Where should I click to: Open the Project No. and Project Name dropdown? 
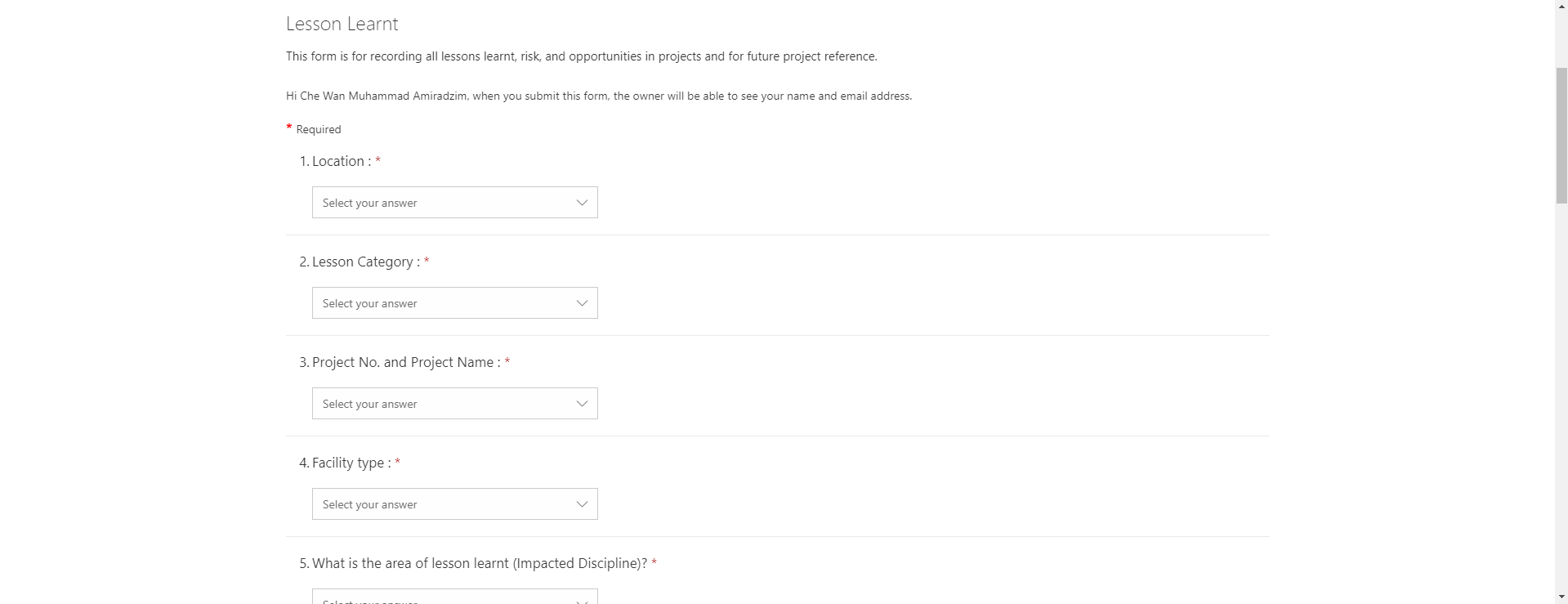454,403
